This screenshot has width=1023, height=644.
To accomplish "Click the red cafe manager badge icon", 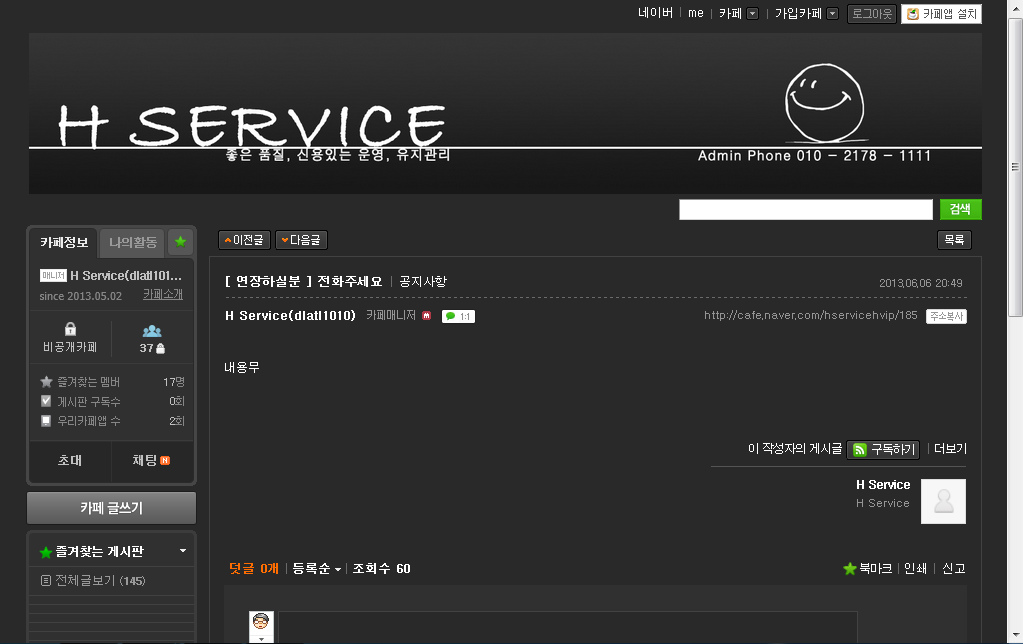I will (x=427, y=316).
